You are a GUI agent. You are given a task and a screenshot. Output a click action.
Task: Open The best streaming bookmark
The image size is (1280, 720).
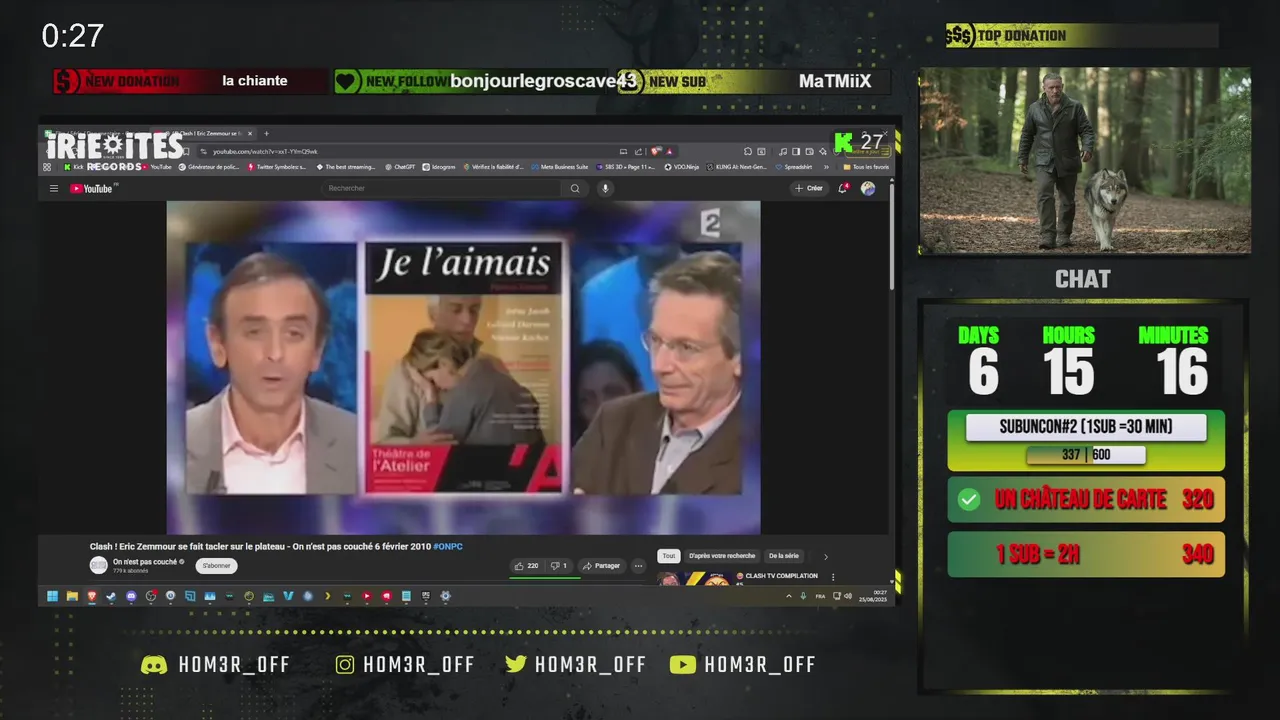(x=345, y=167)
